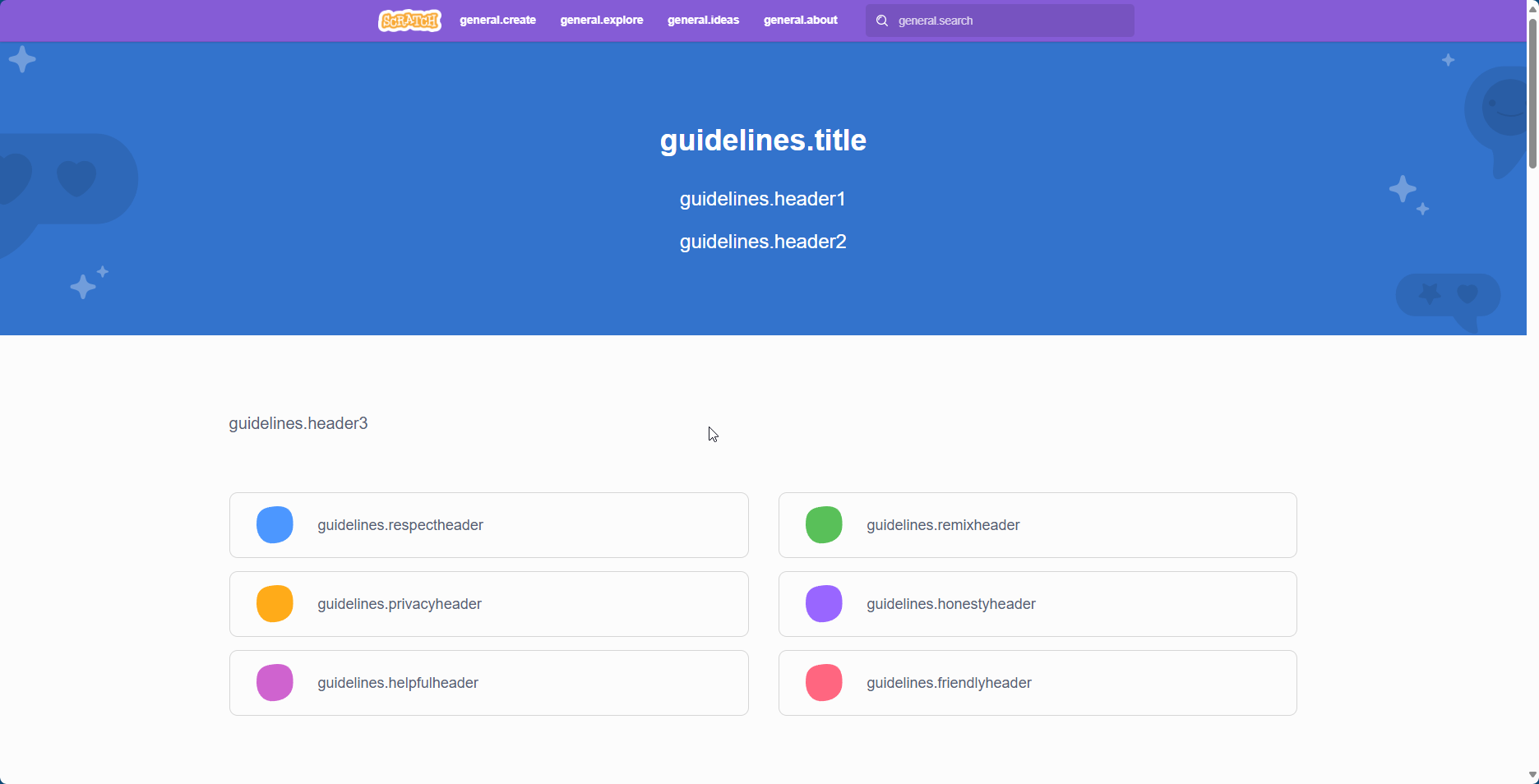The height and width of the screenshot is (784, 1539).
Task: Open the general.create menu item
Action: click(497, 21)
